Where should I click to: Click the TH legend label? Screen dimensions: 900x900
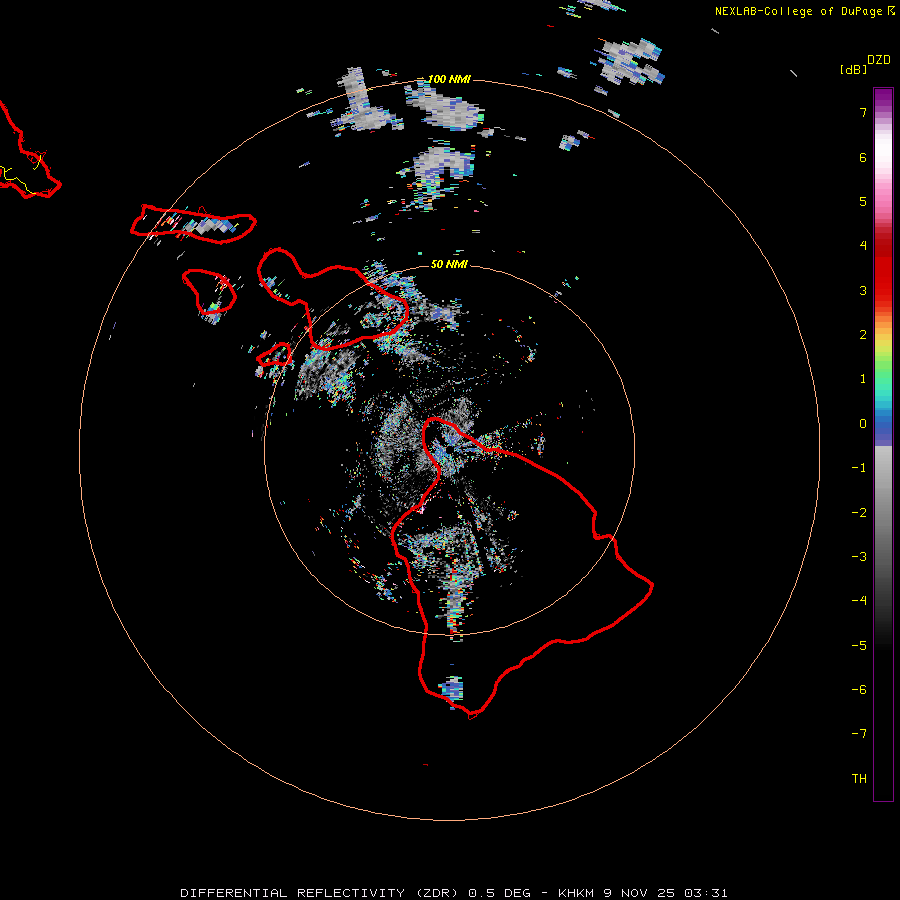click(x=859, y=779)
